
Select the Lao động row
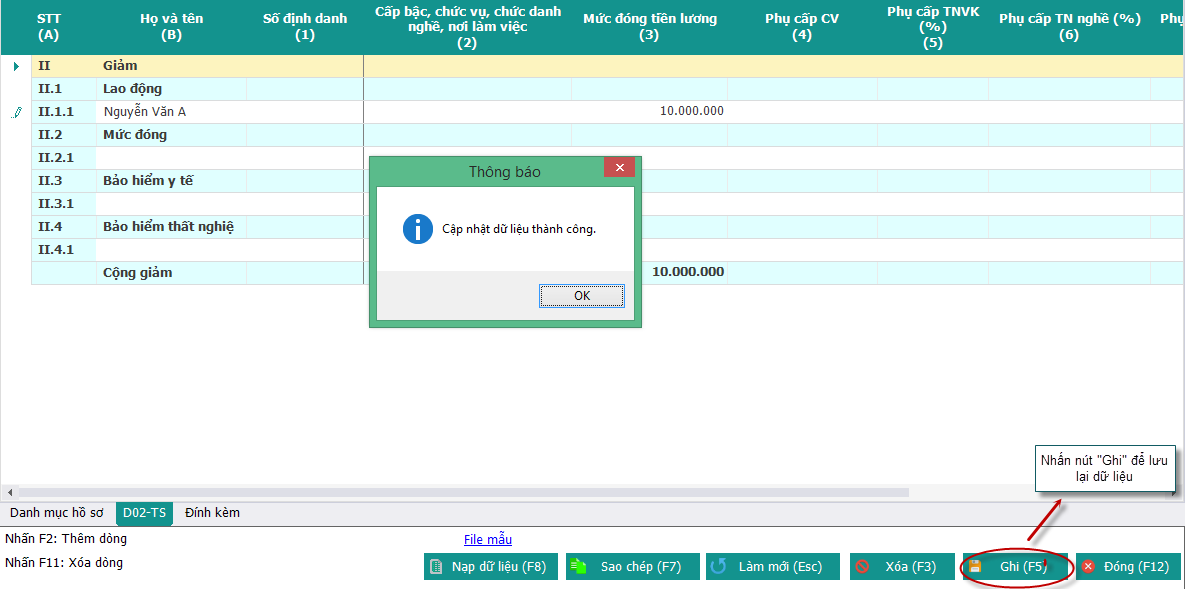click(x=608, y=89)
